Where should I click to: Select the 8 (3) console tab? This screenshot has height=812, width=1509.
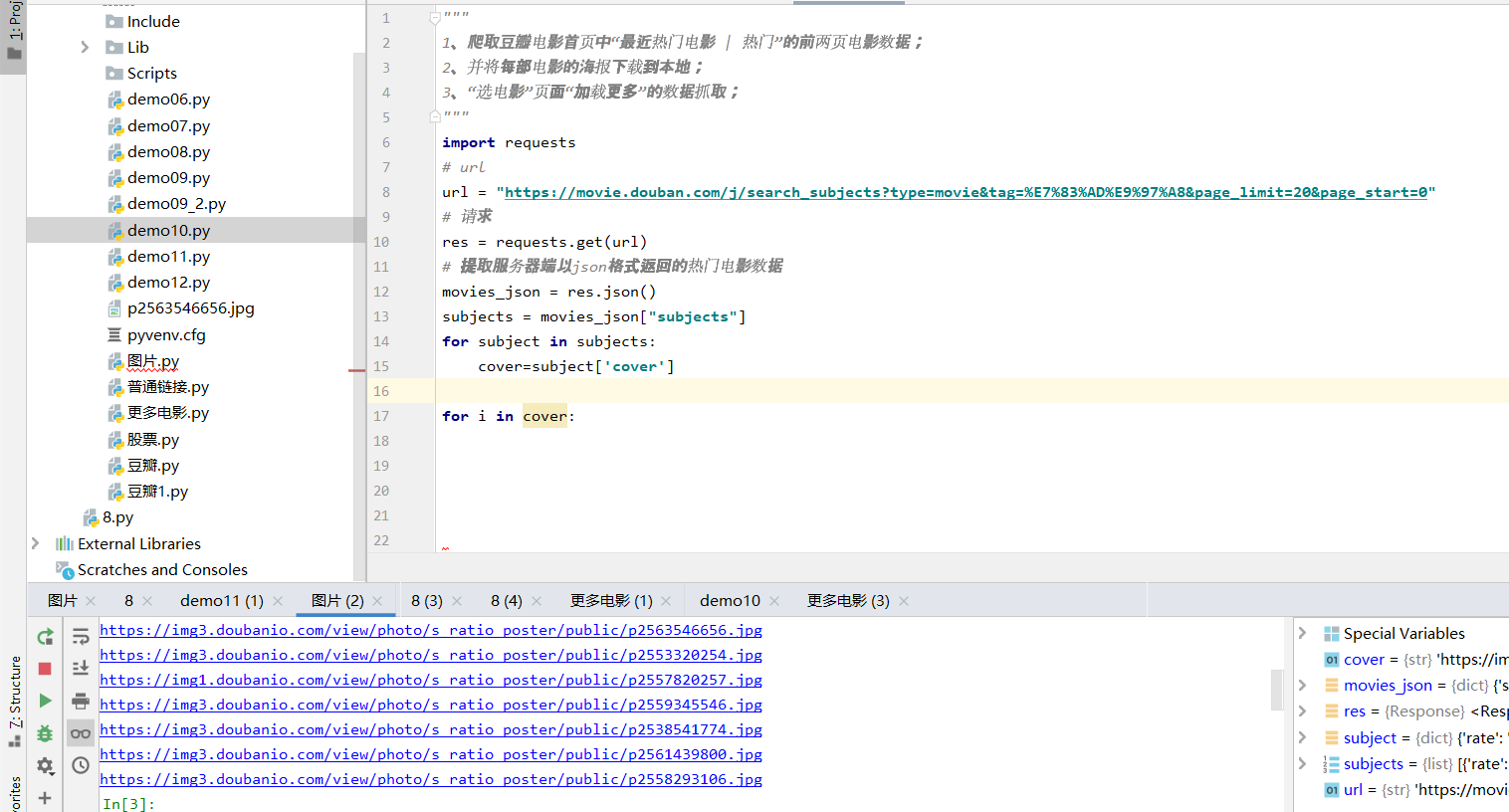click(427, 601)
